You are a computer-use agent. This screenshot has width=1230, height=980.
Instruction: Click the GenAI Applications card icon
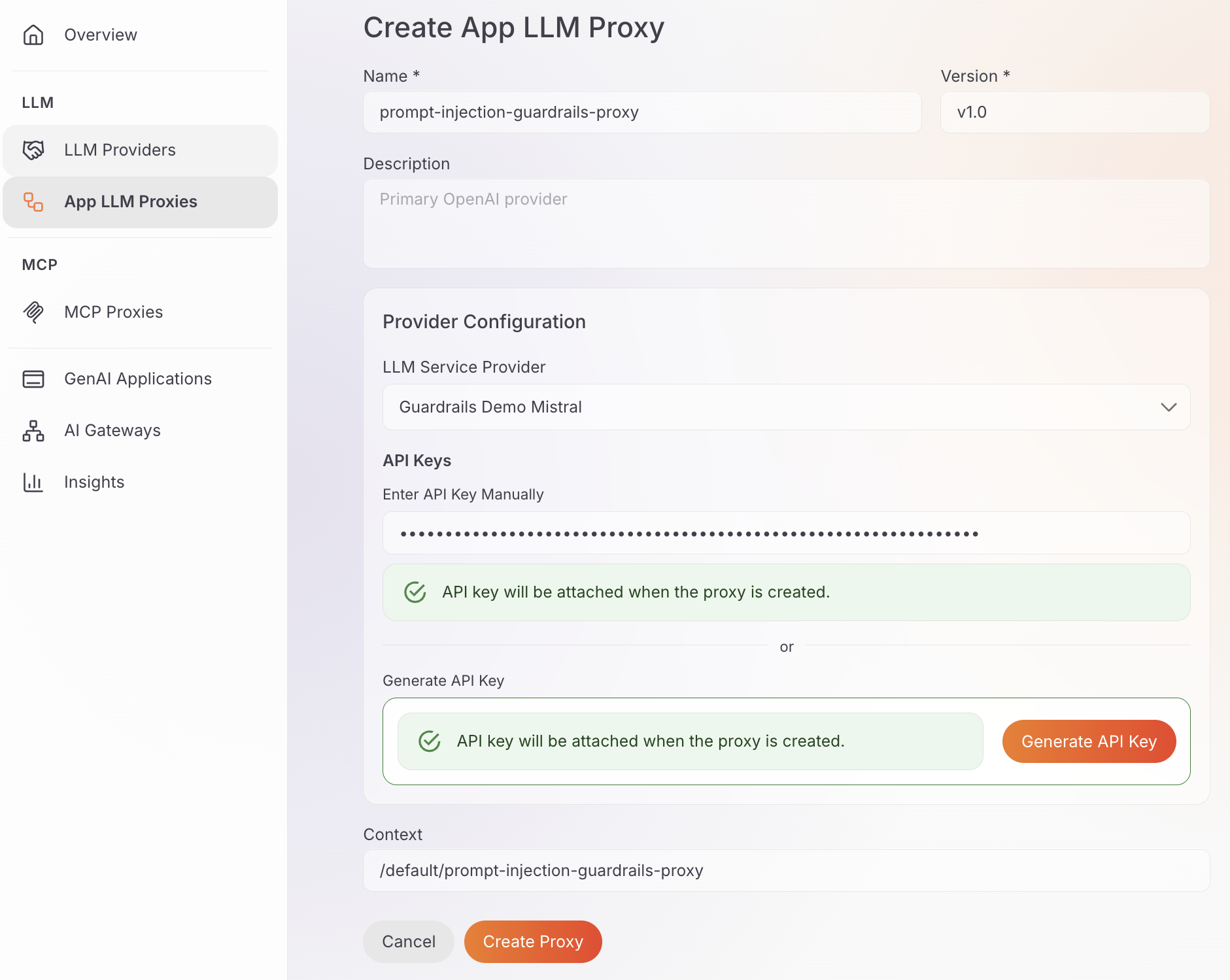[x=33, y=379]
